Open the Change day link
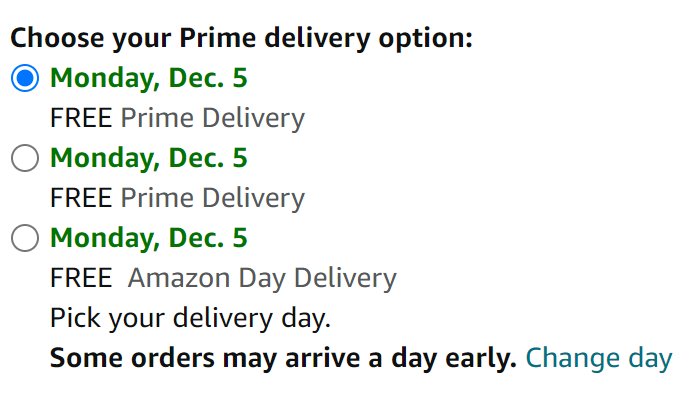Image resolution: width=696 pixels, height=396 pixels. 599,358
